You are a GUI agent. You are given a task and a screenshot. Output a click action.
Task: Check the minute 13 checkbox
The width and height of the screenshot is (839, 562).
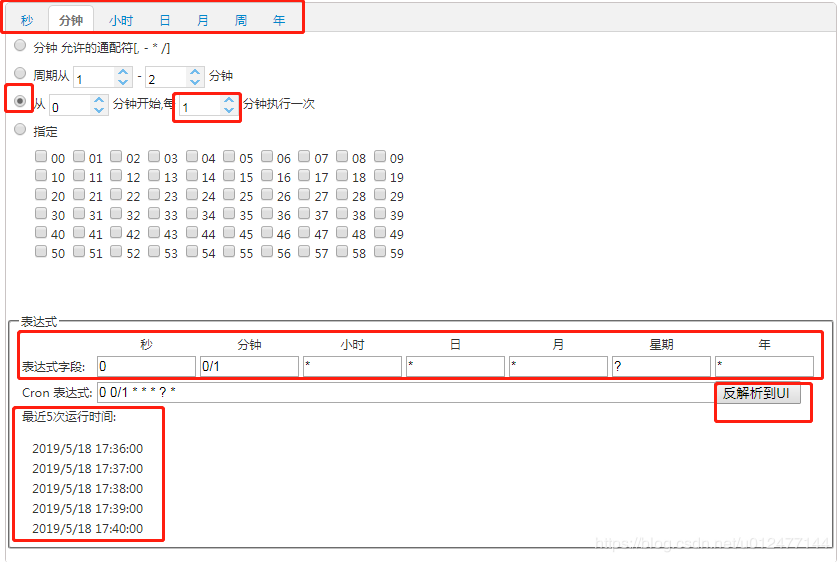click(x=154, y=175)
